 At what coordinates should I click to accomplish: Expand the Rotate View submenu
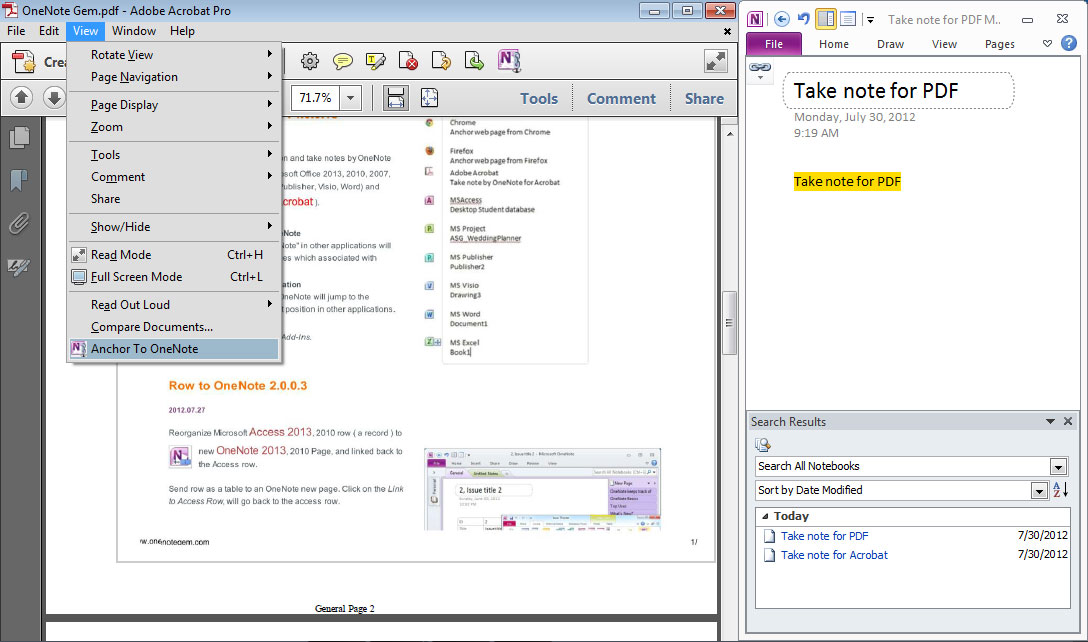pyautogui.click(x=174, y=54)
